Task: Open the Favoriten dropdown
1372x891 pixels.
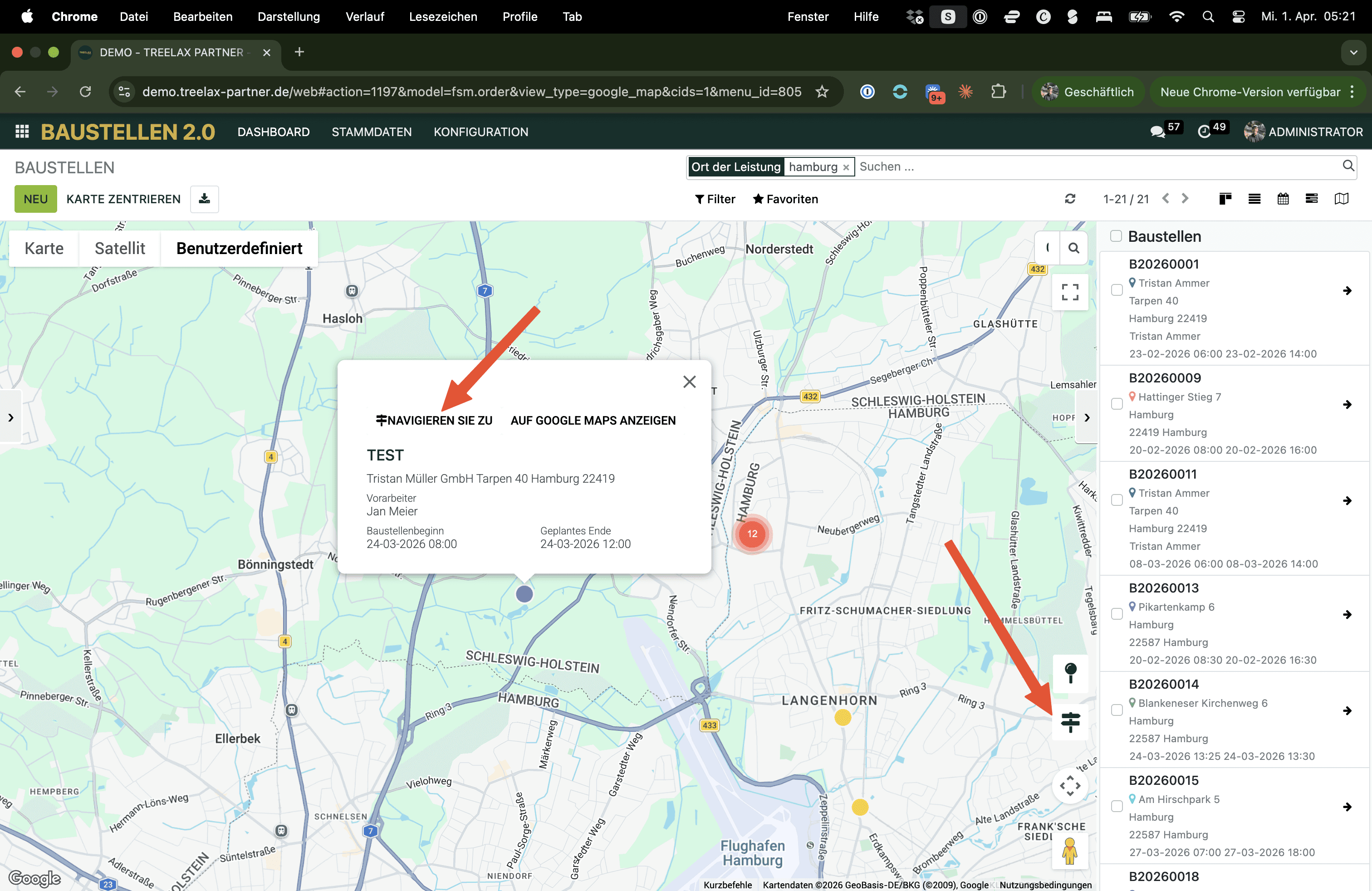Action: pos(785,199)
